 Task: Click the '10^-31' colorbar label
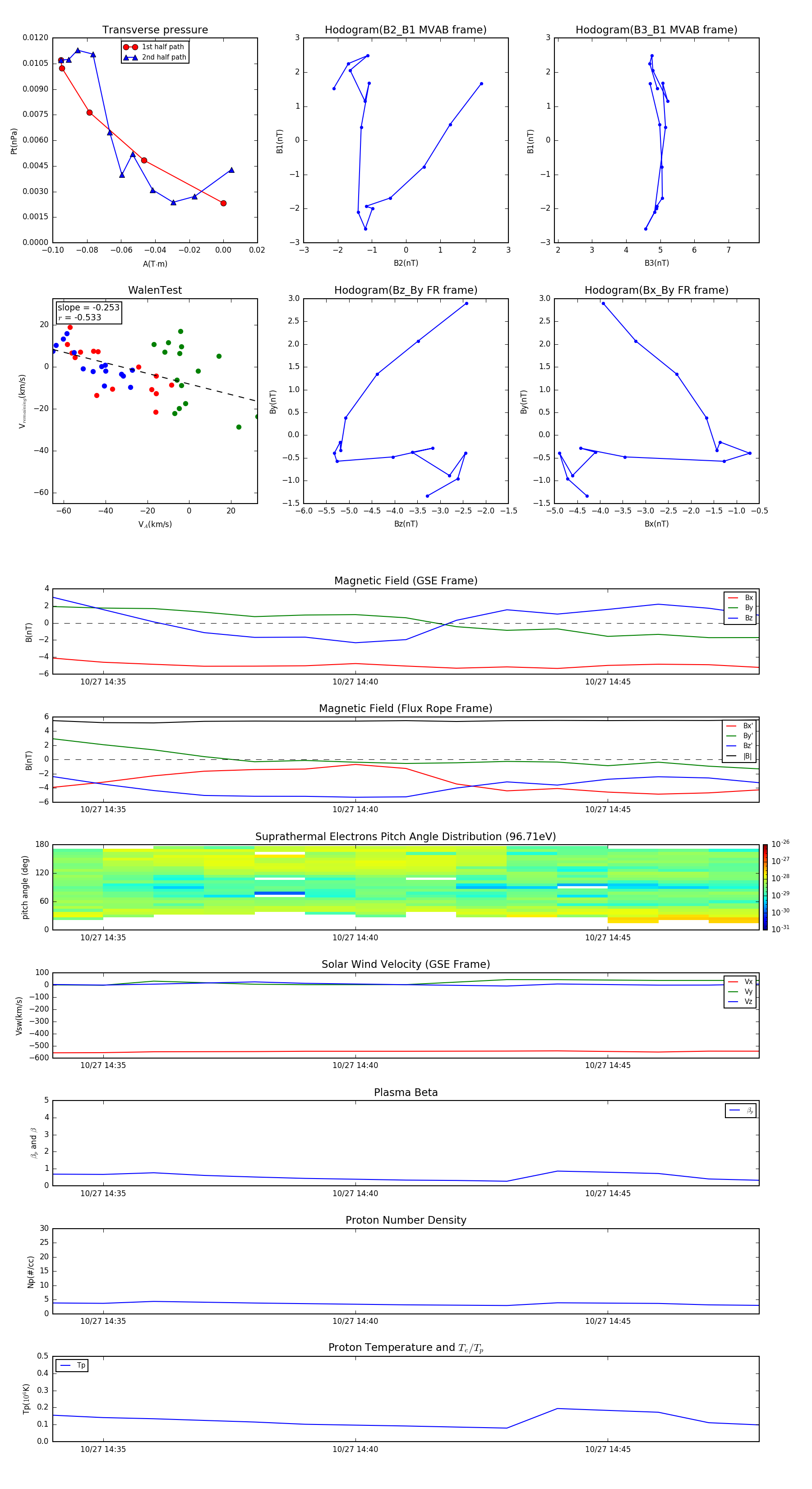point(780,929)
